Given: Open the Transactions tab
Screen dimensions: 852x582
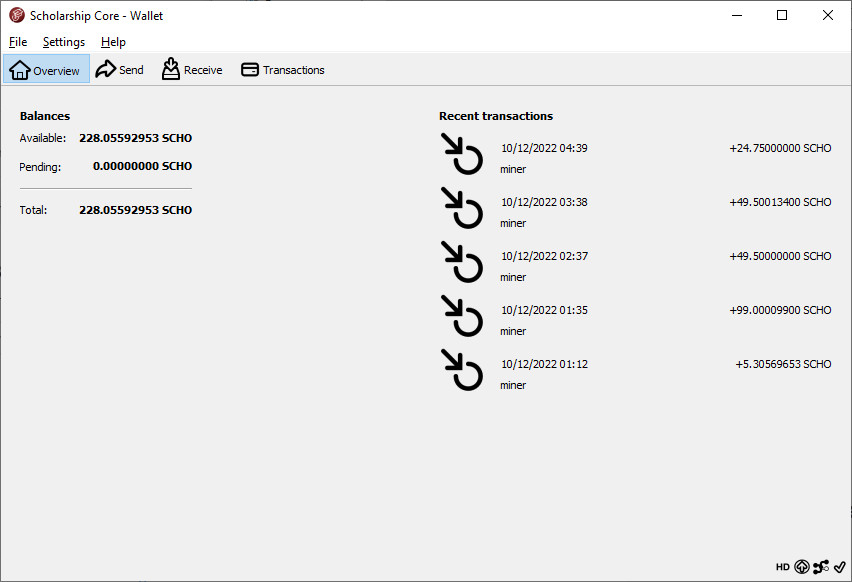Looking at the screenshot, I should pyautogui.click(x=283, y=70).
